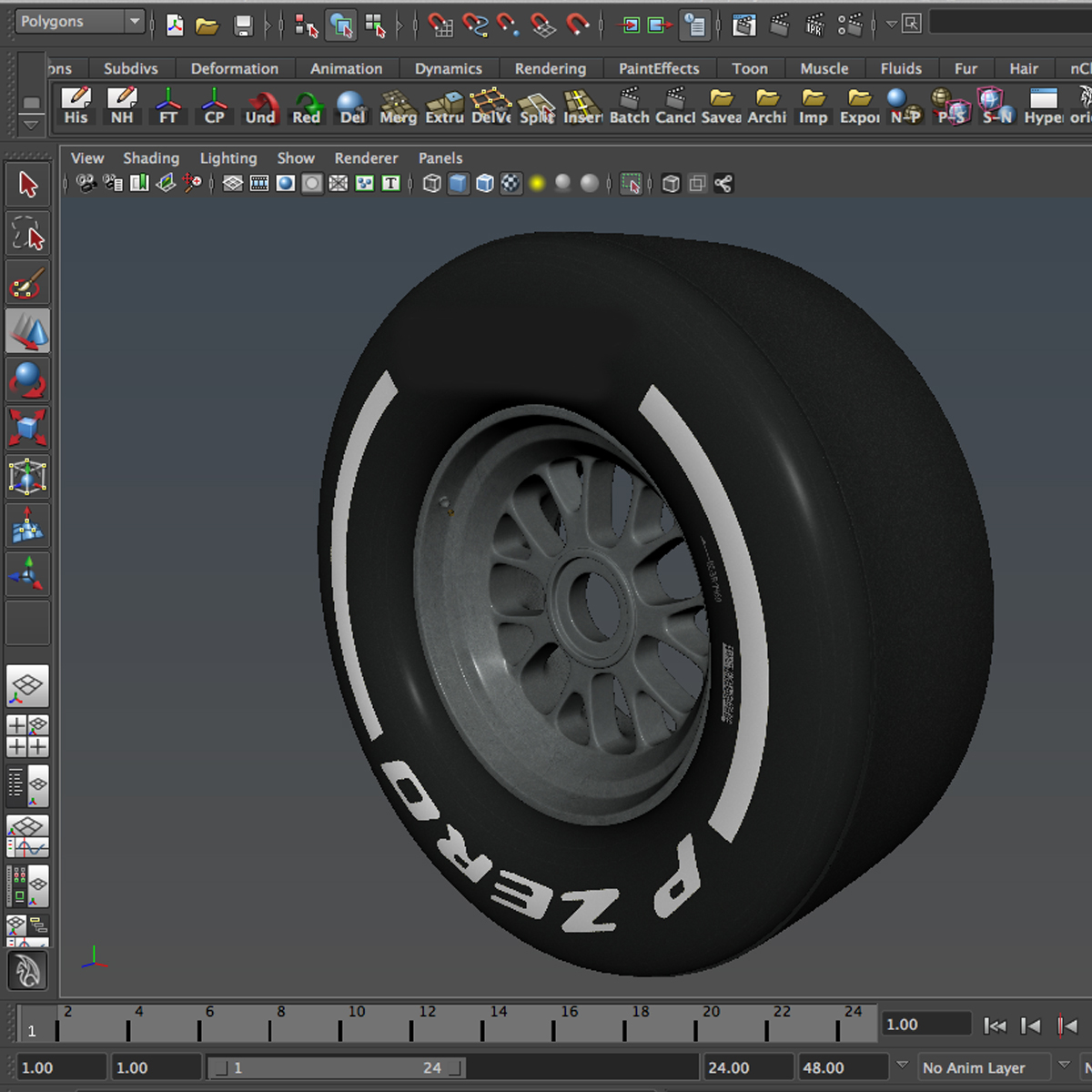This screenshot has height=1092, width=1092.
Task: Open the Render View window
Action: point(744,25)
